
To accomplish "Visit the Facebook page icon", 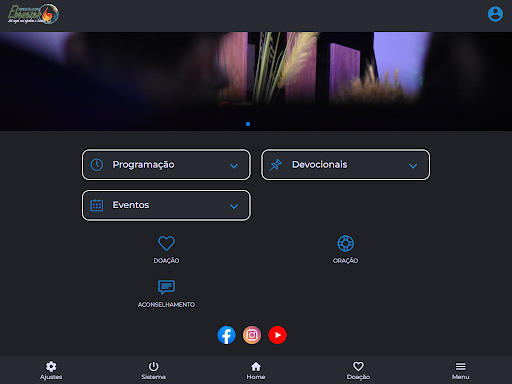I will pos(226,335).
